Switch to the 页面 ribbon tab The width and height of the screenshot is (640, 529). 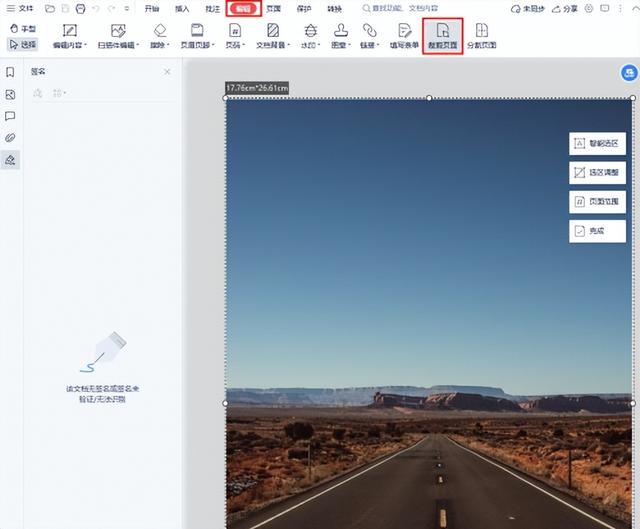[273, 9]
